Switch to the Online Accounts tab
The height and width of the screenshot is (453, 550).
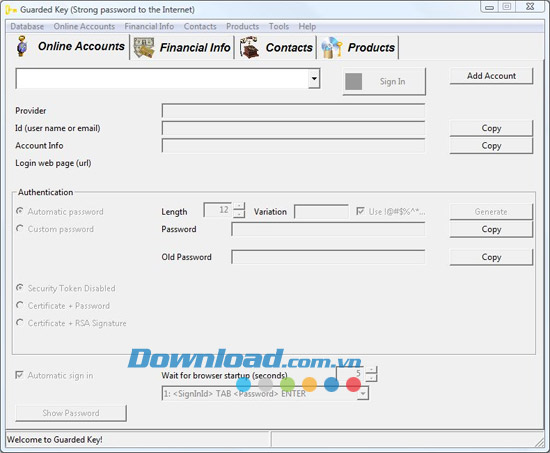(x=68, y=46)
